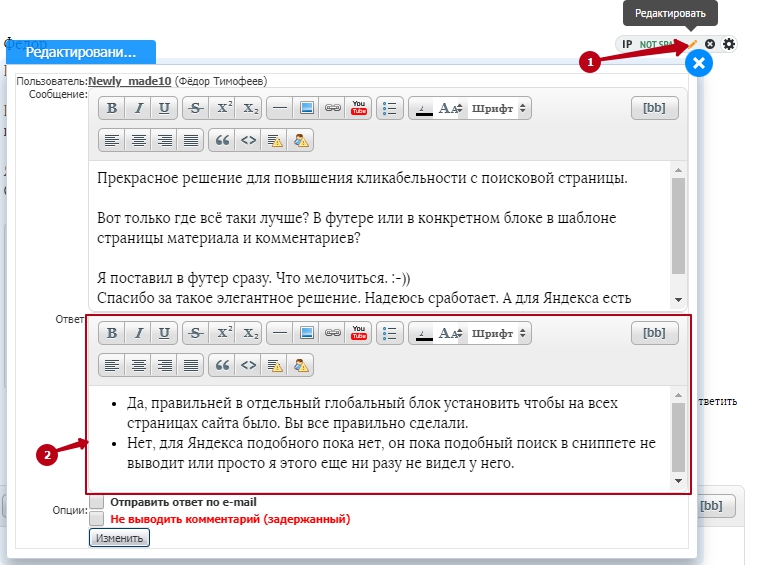Insert YouTube video in message editor
Viewport: 759px width, 565px height.
pyautogui.click(x=359, y=109)
